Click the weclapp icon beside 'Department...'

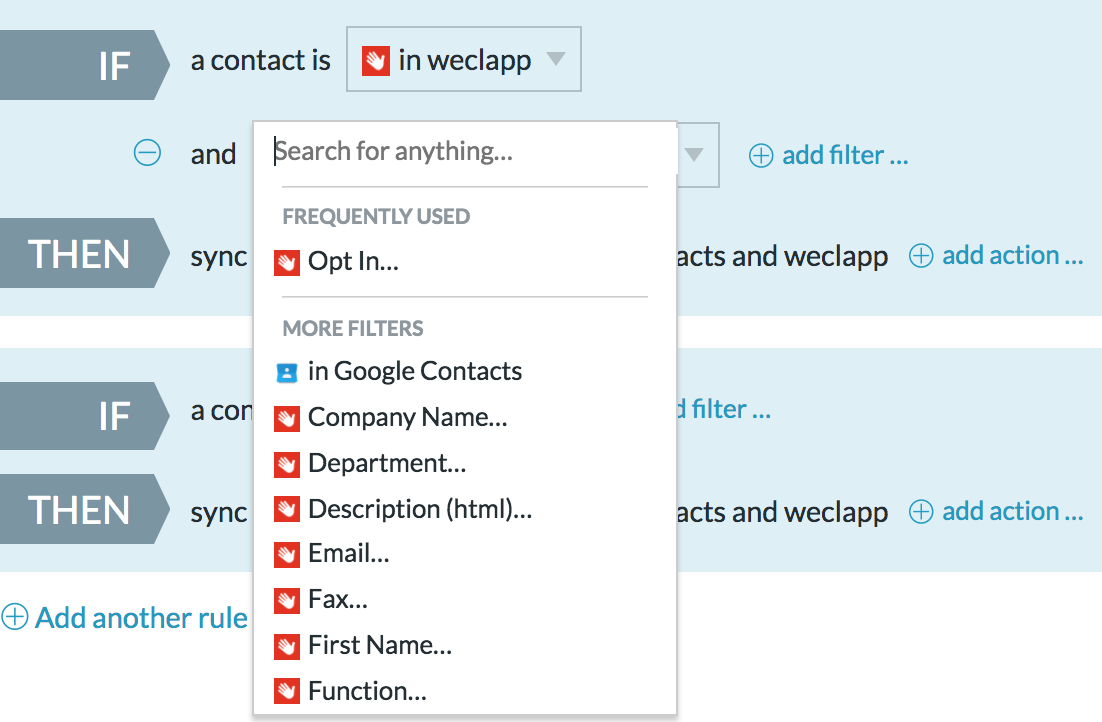coord(287,465)
